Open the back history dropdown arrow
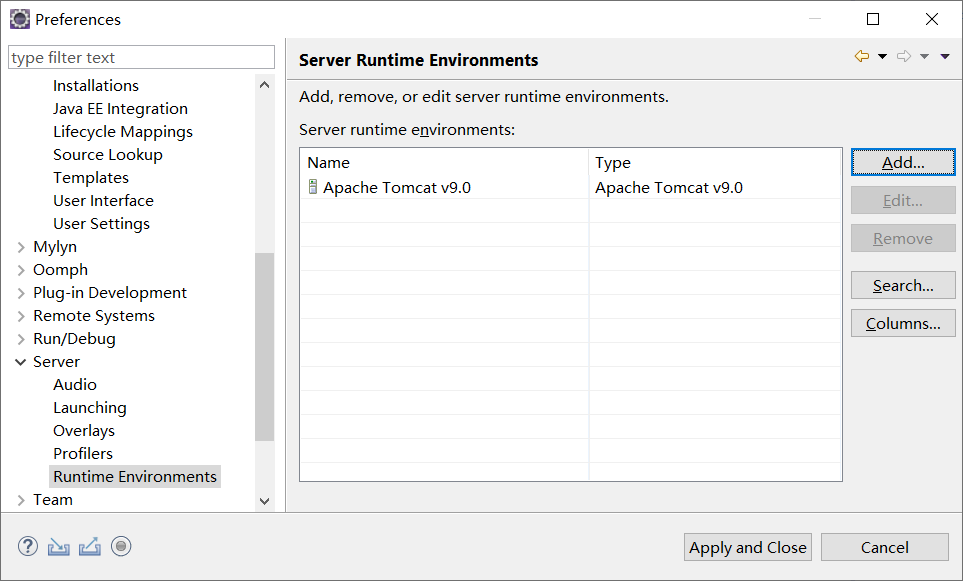963x581 pixels. click(x=882, y=57)
